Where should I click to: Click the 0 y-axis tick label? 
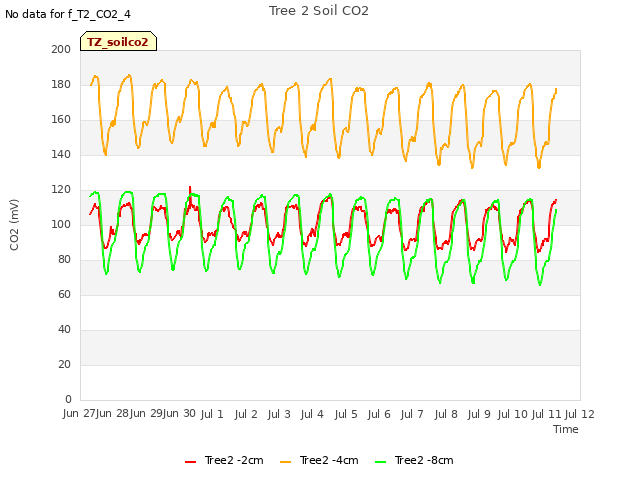point(68,399)
